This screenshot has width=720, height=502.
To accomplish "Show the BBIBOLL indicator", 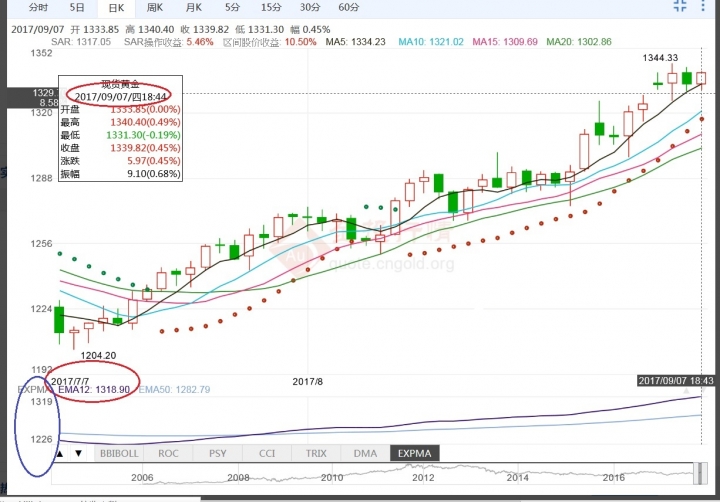I will click(119, 454).
